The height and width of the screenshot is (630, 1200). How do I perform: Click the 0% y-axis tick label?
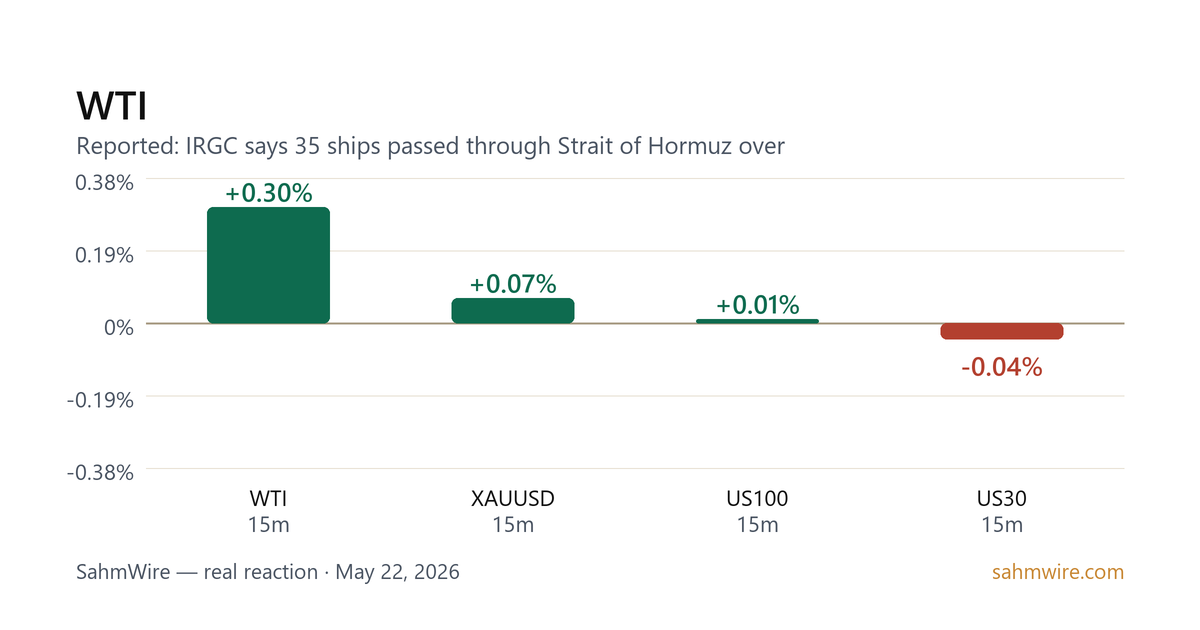coord(118,326)
